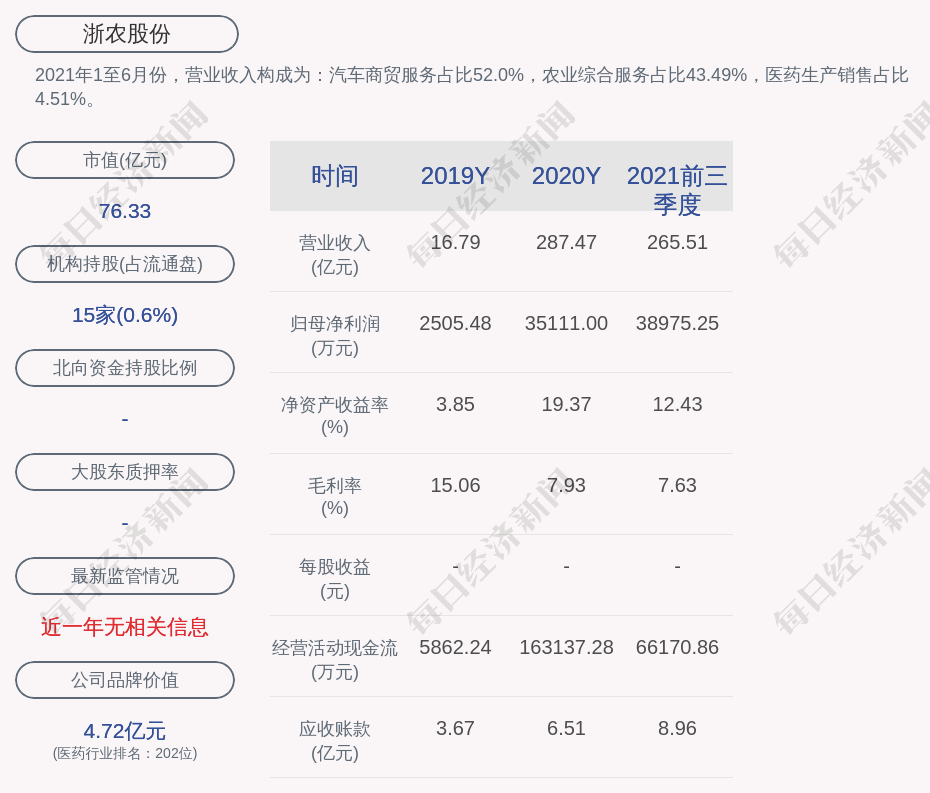The width and height of the screenshot is (930, 793).
Task: Select gross margin value 7.63
Action: [677, 485]
